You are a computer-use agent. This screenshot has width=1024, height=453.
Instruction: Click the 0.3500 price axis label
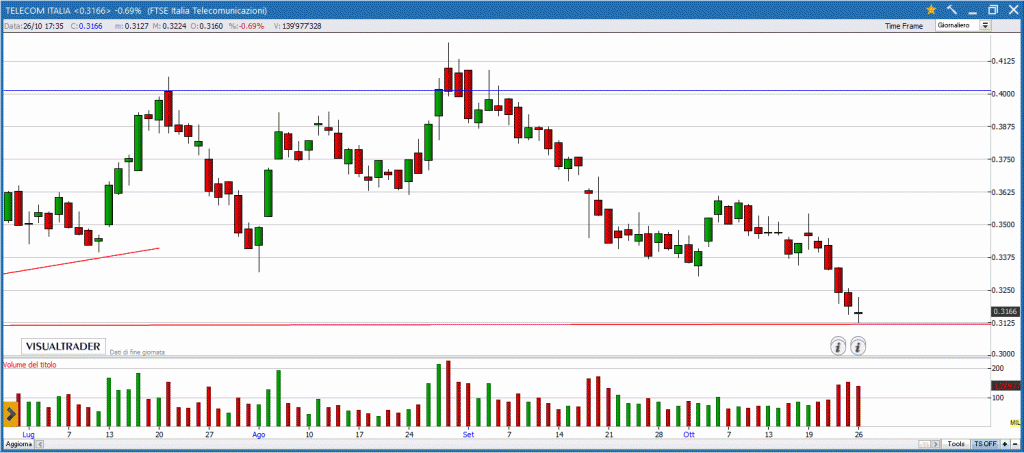point(1002,225)
